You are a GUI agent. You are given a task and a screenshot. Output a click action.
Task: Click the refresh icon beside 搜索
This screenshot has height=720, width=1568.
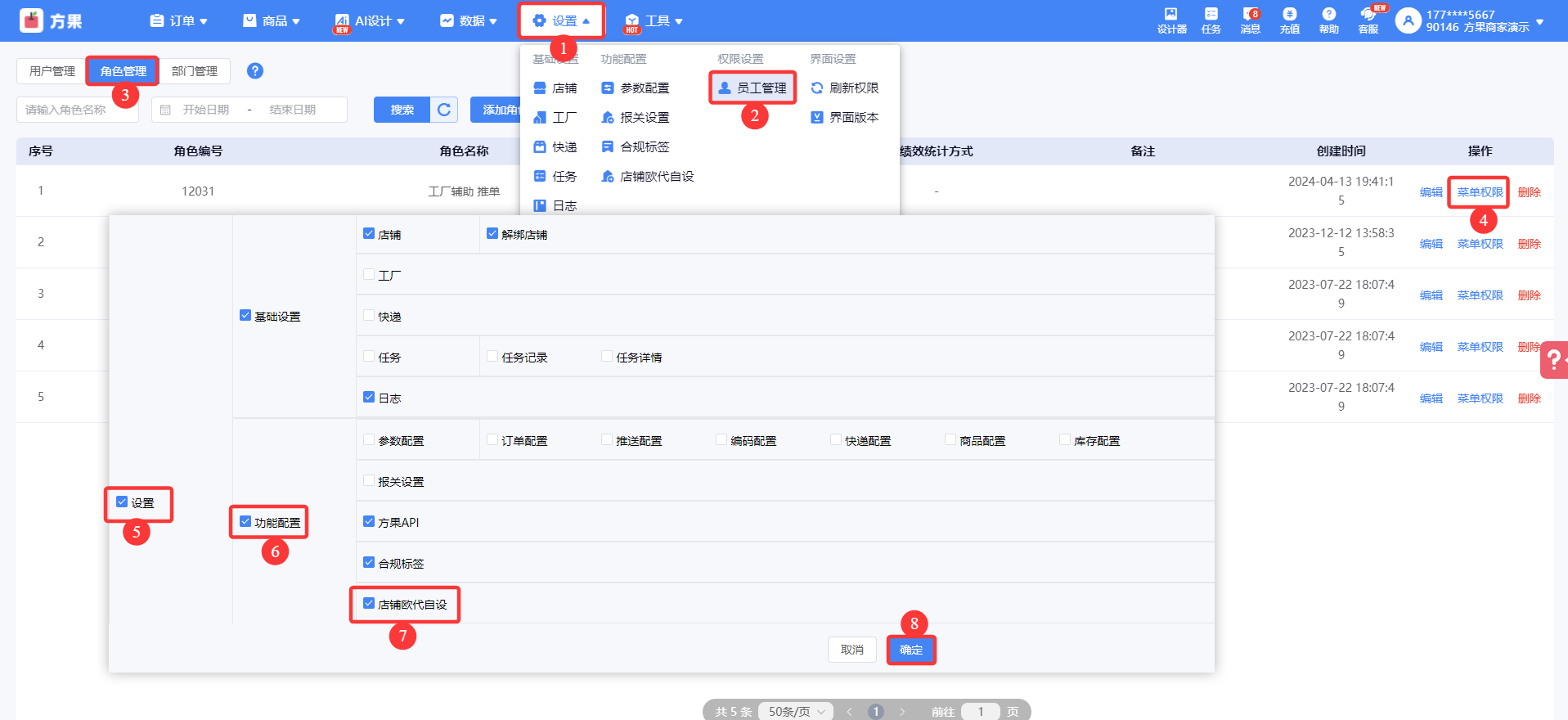click(444, 110)
